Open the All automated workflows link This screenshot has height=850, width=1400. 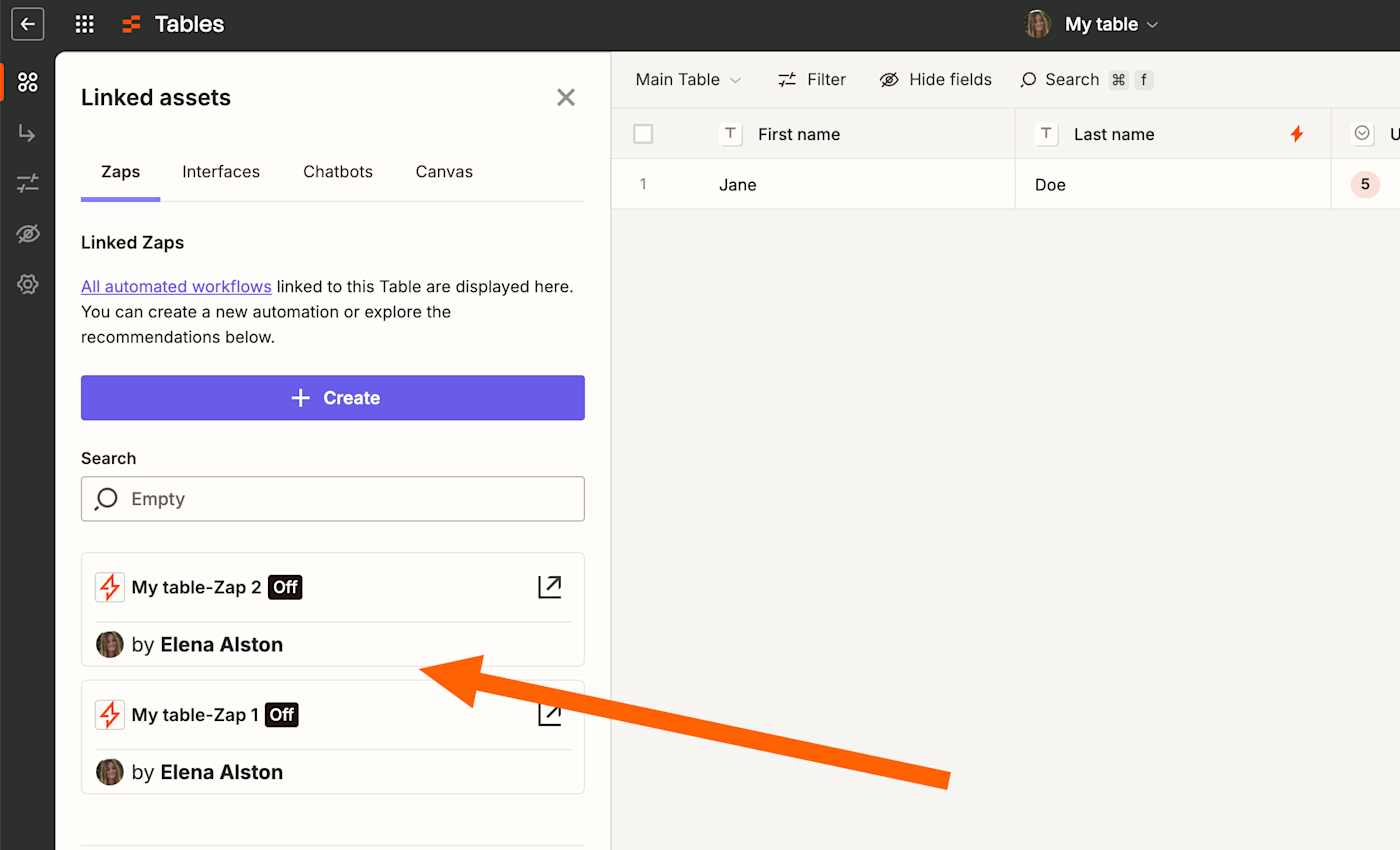point(176,286)
